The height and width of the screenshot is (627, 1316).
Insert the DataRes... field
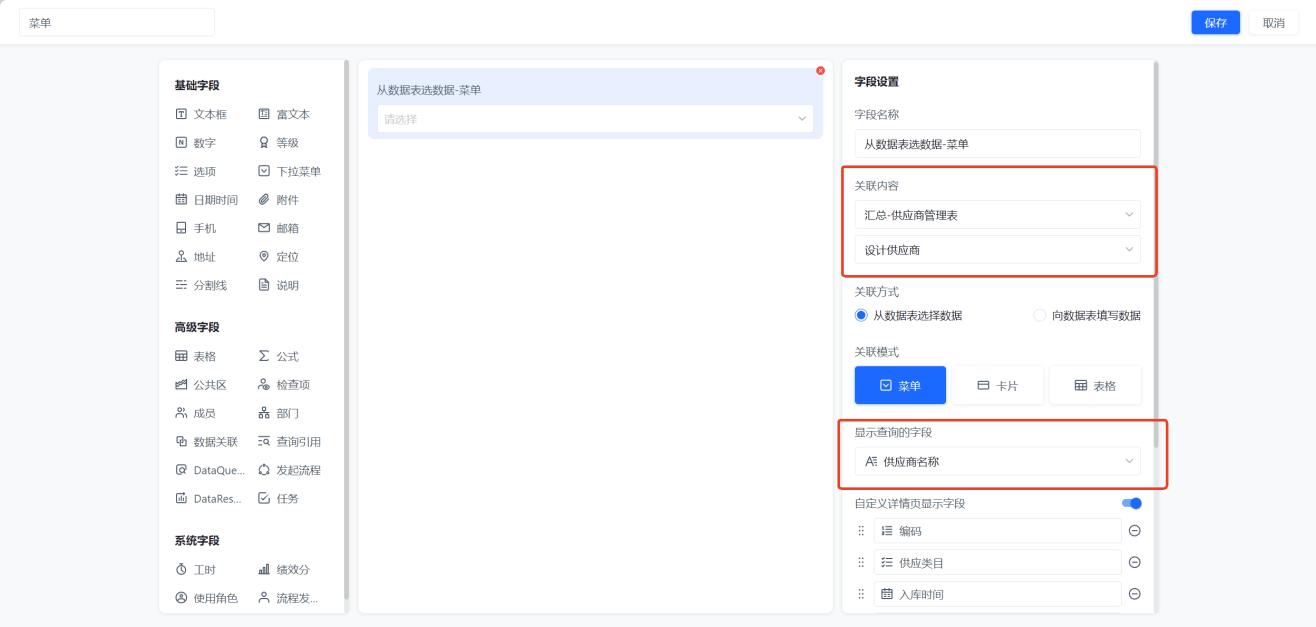(207, 498)
